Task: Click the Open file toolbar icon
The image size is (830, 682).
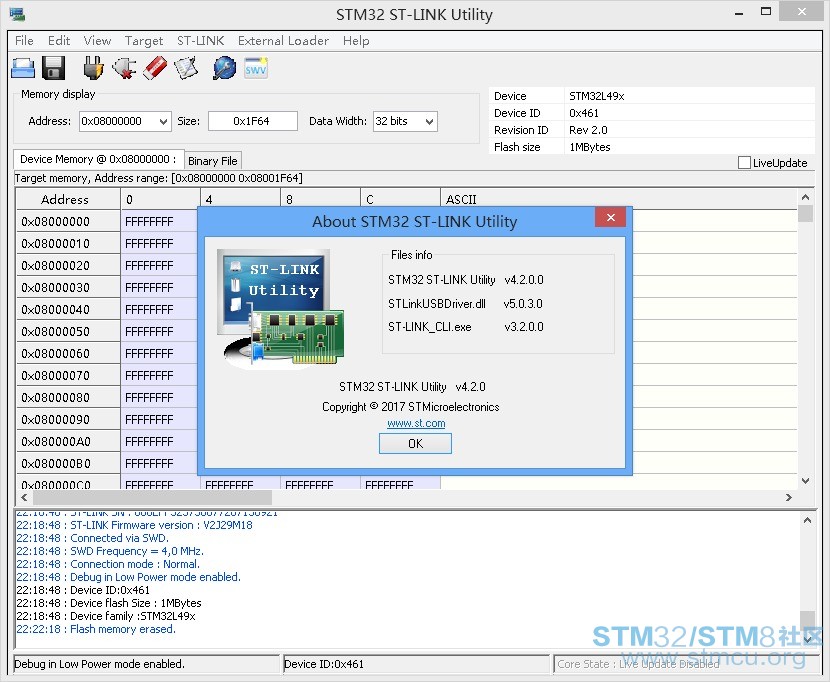Action: click(x=23, y=68)
